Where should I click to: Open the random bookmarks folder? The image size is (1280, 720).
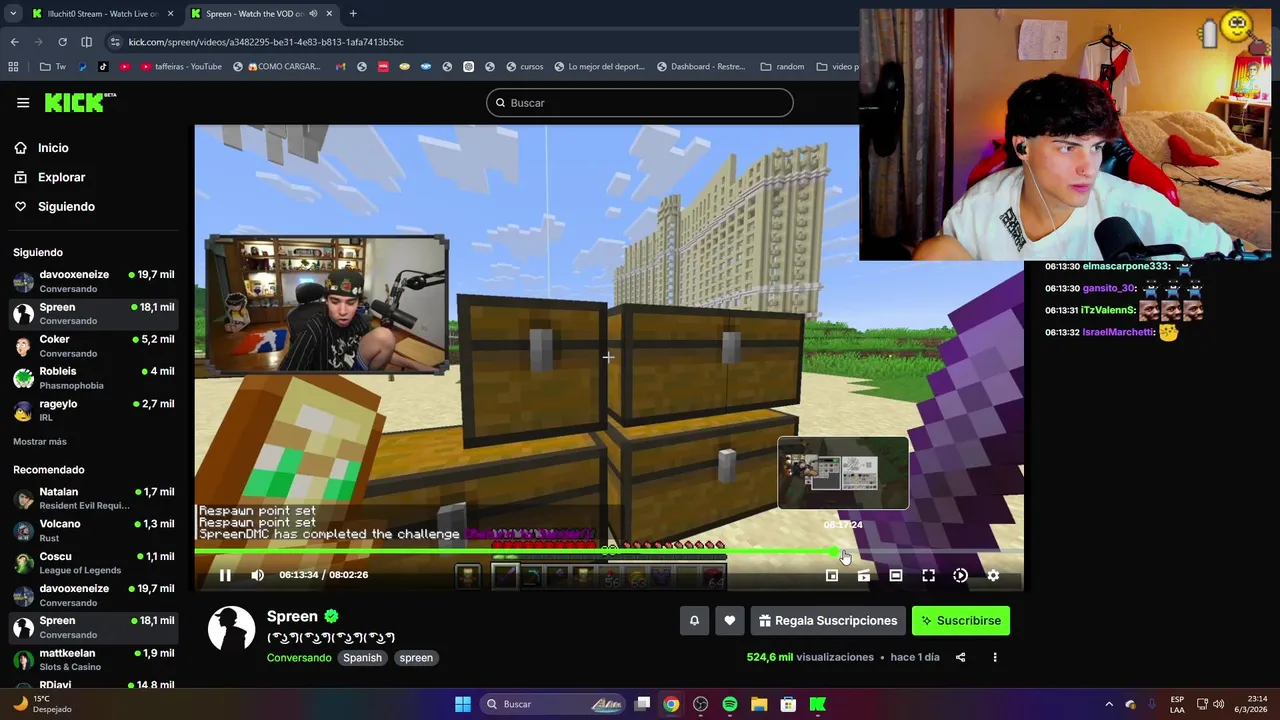[x=782, y=67]
